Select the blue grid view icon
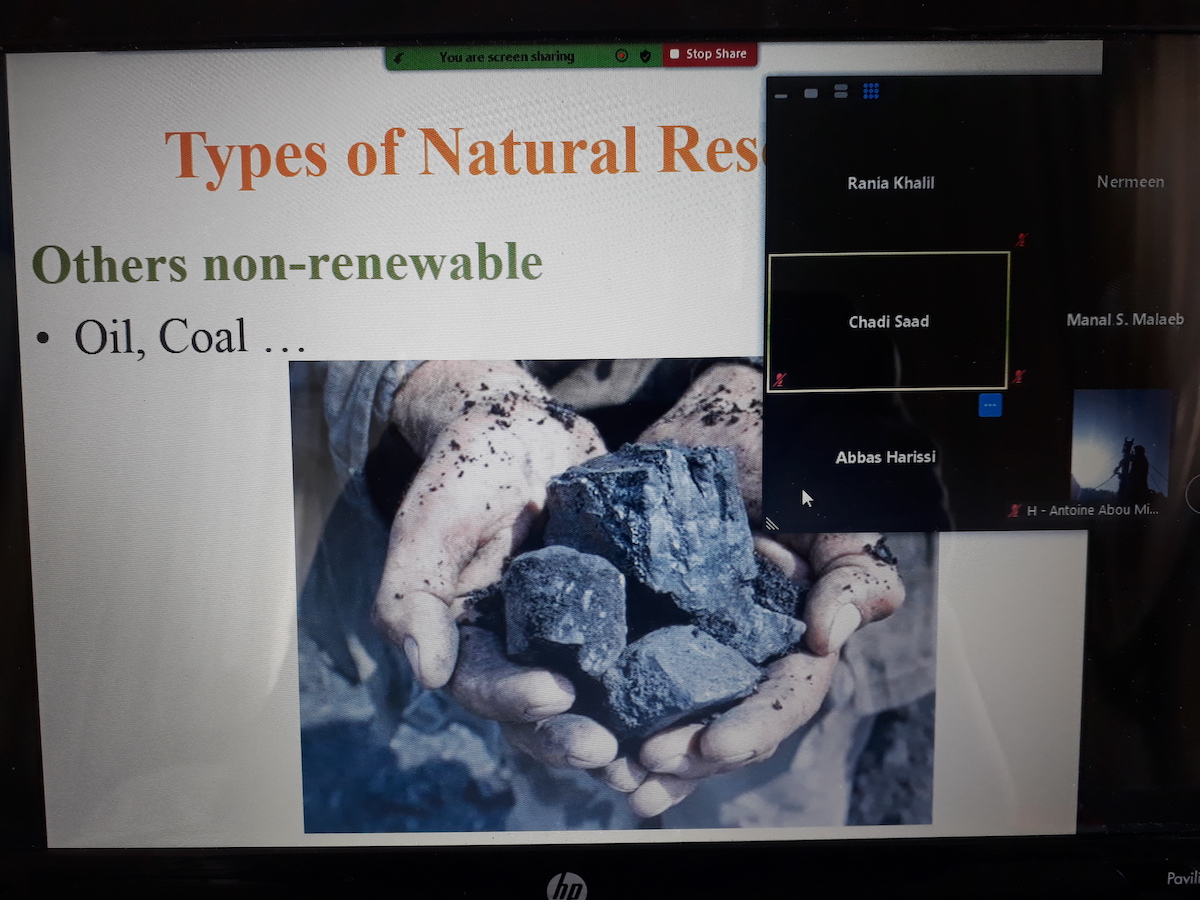Viewport: 1200px width, 900px height. [871, 91]
